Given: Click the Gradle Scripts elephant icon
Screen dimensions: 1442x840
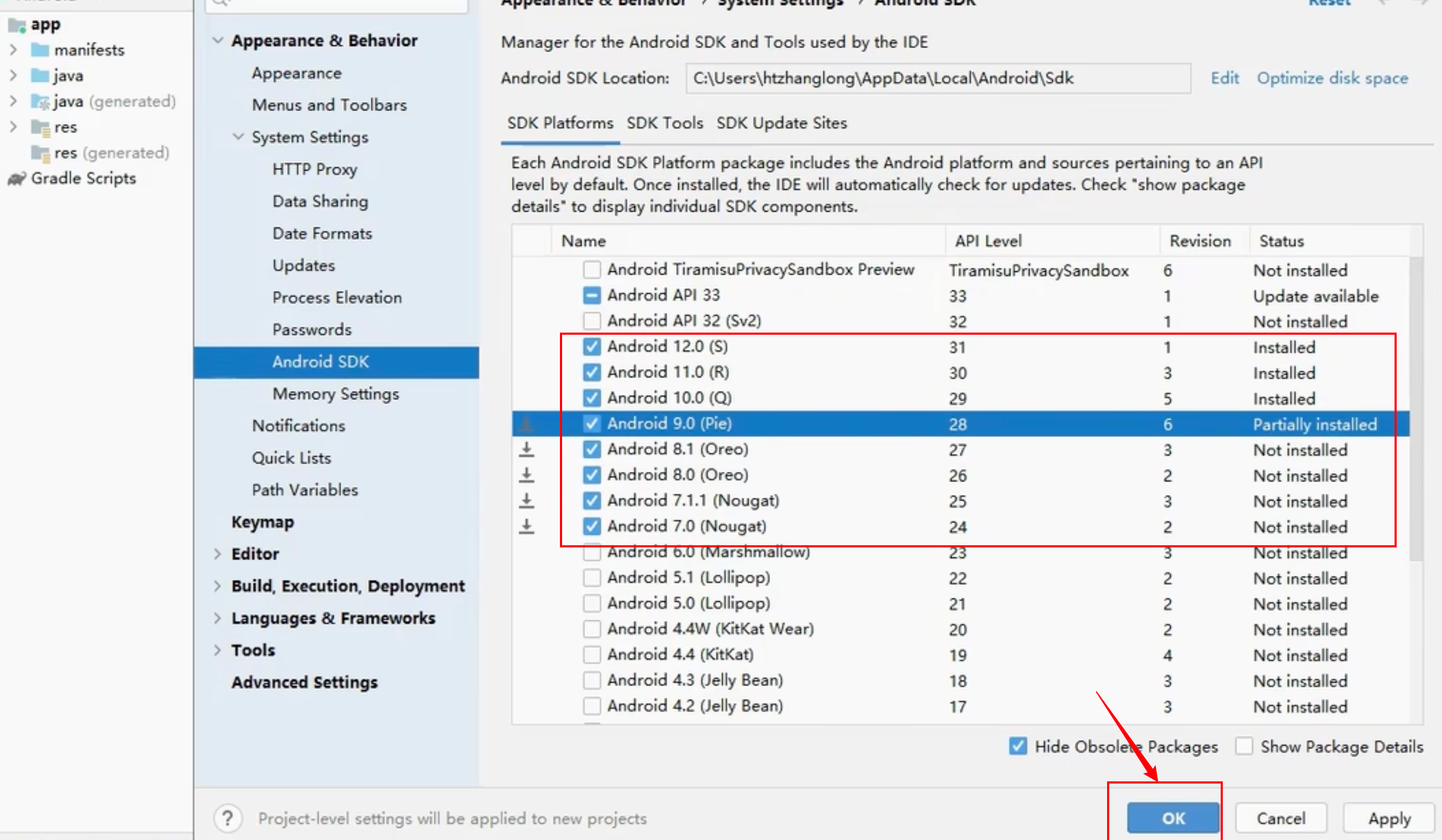Looking at the screenshot, I should (x=17, y=179).
